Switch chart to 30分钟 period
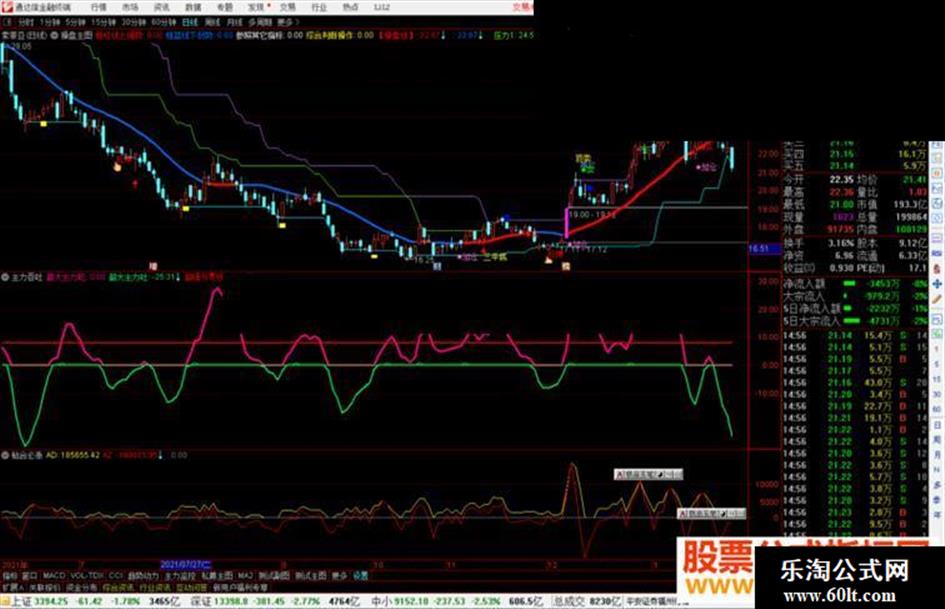The image size is (945, 609). (x=134, y=22)
